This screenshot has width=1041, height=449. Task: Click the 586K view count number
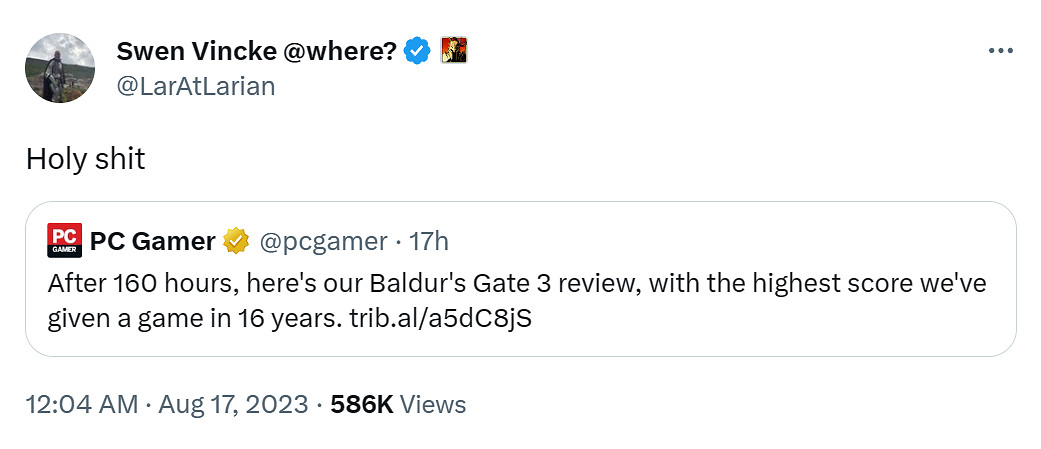pos(361,404)
